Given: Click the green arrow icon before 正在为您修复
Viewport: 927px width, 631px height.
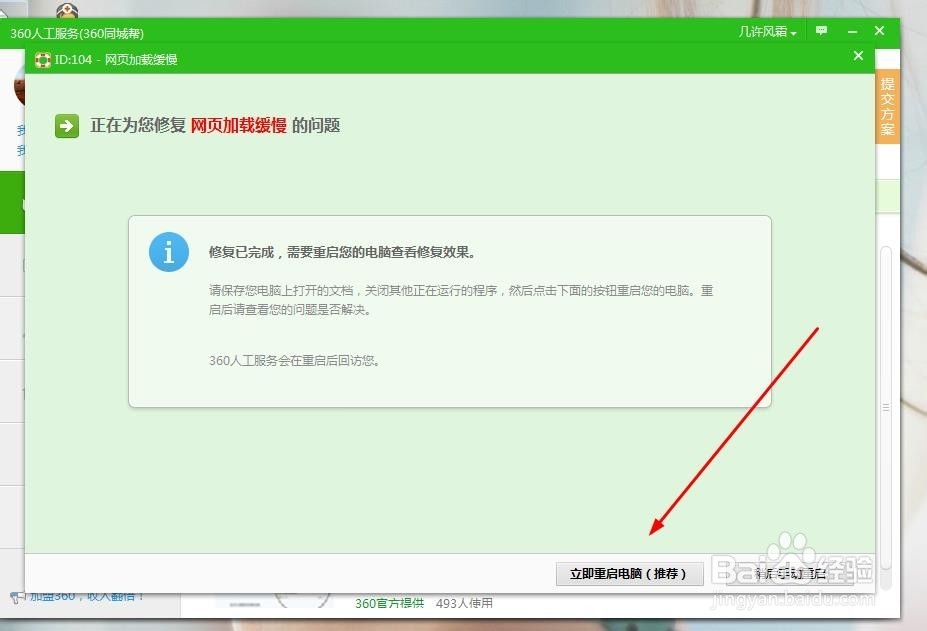Looking at the screenshot, I should coord(67,125).
